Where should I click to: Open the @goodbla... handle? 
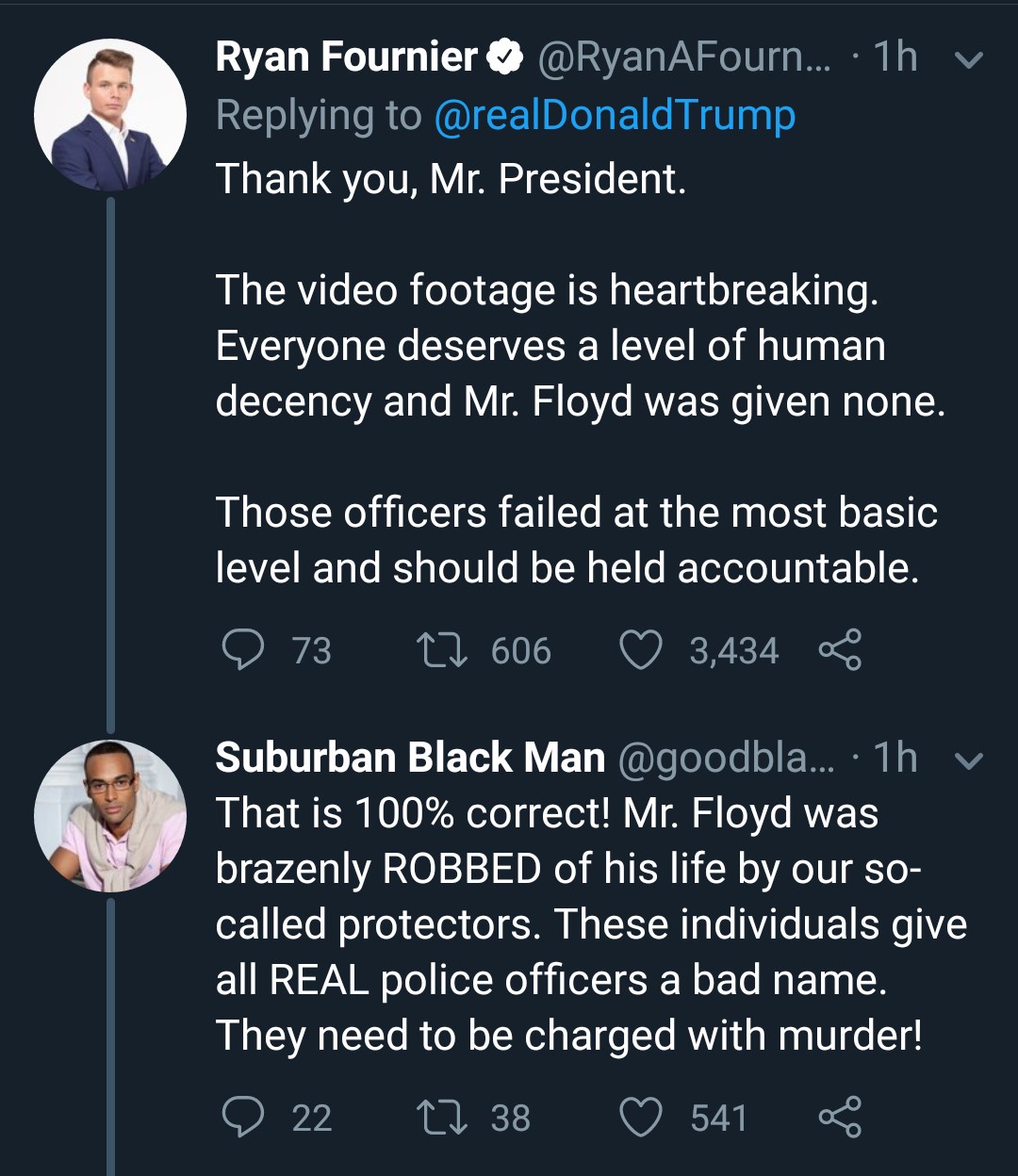coord(726,759)
